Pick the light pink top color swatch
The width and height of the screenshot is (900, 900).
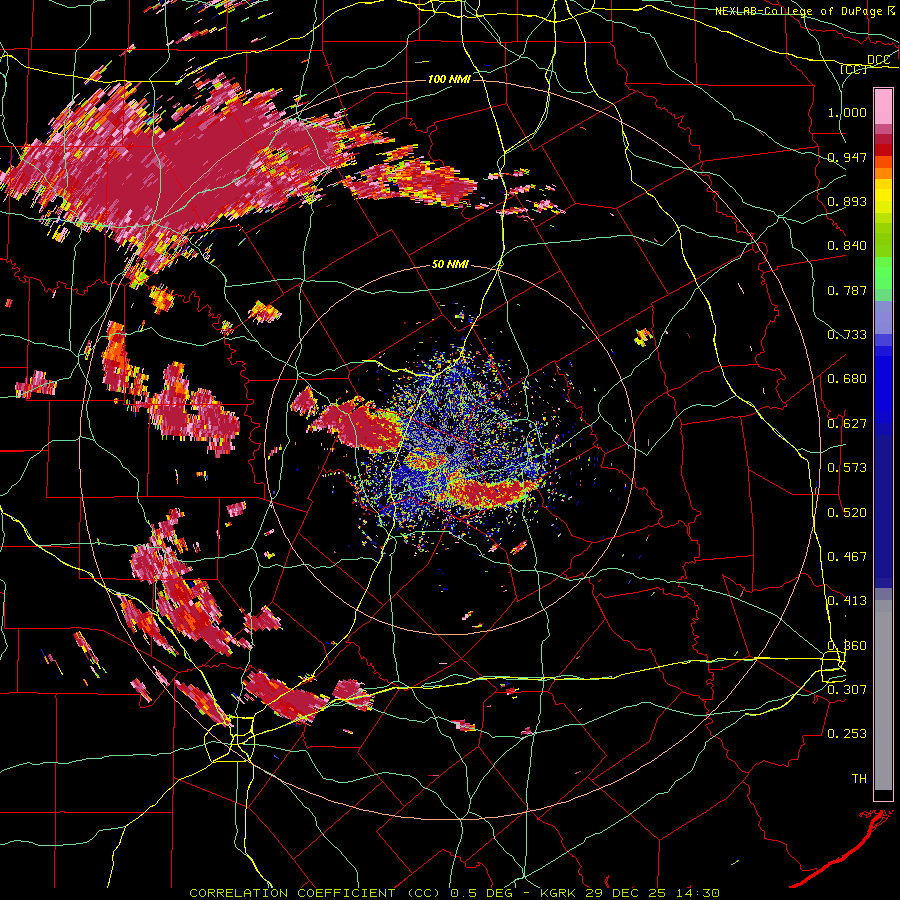pyautogui.click(x=883, y=106)
